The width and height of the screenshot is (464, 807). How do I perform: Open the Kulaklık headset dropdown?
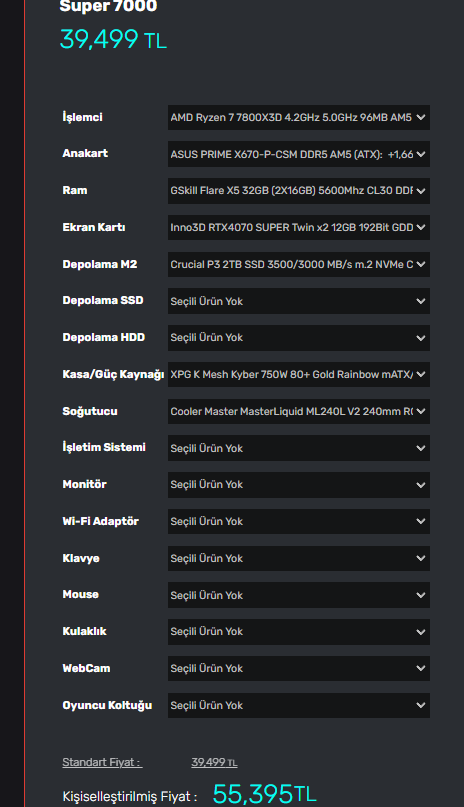(x=298, y=631)
